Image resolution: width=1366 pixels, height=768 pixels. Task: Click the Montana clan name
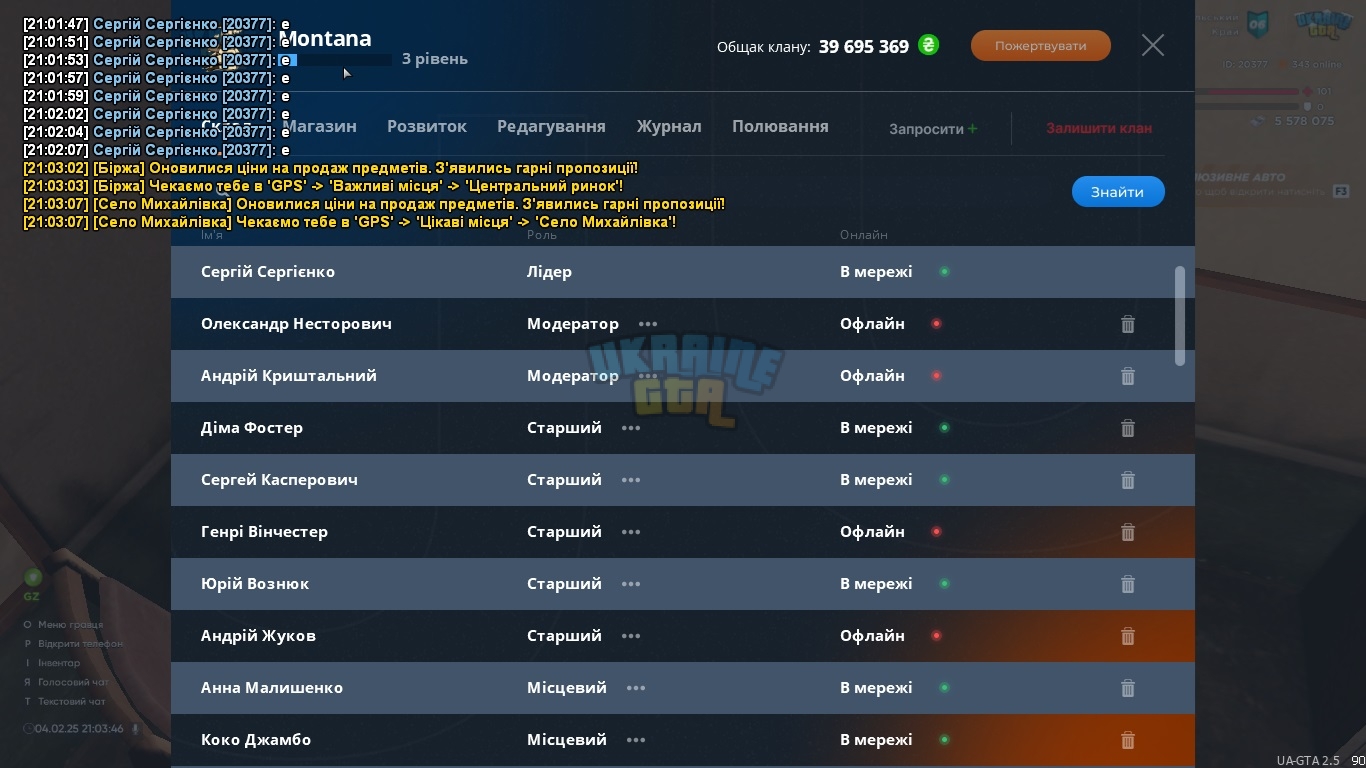click(x=325, y=38)
